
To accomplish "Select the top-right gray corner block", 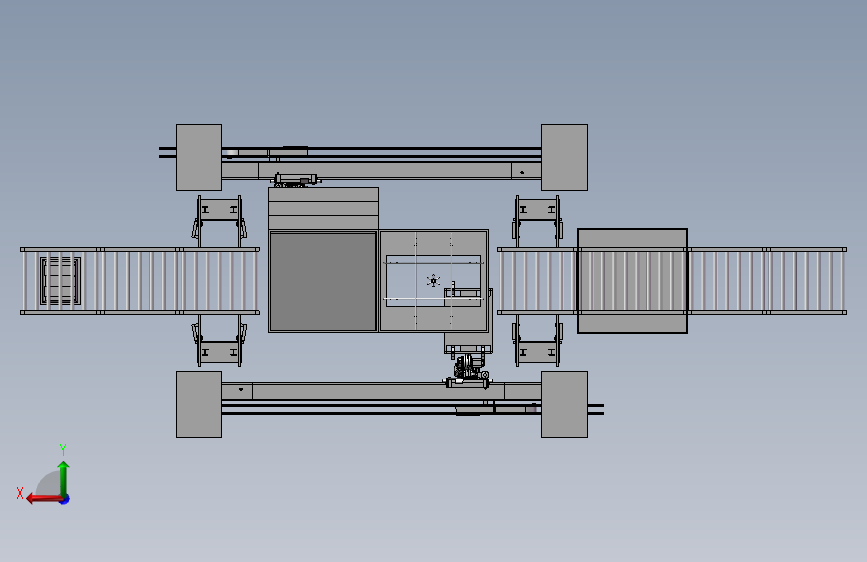I will [565, 158].
